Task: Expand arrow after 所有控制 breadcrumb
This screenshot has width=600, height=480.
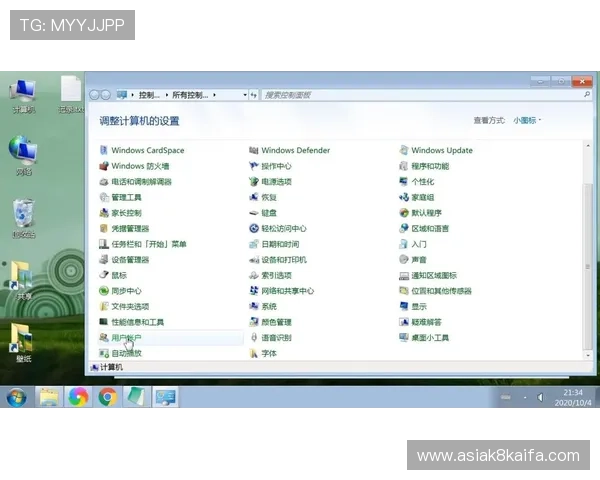Action: tap(214, 95)
